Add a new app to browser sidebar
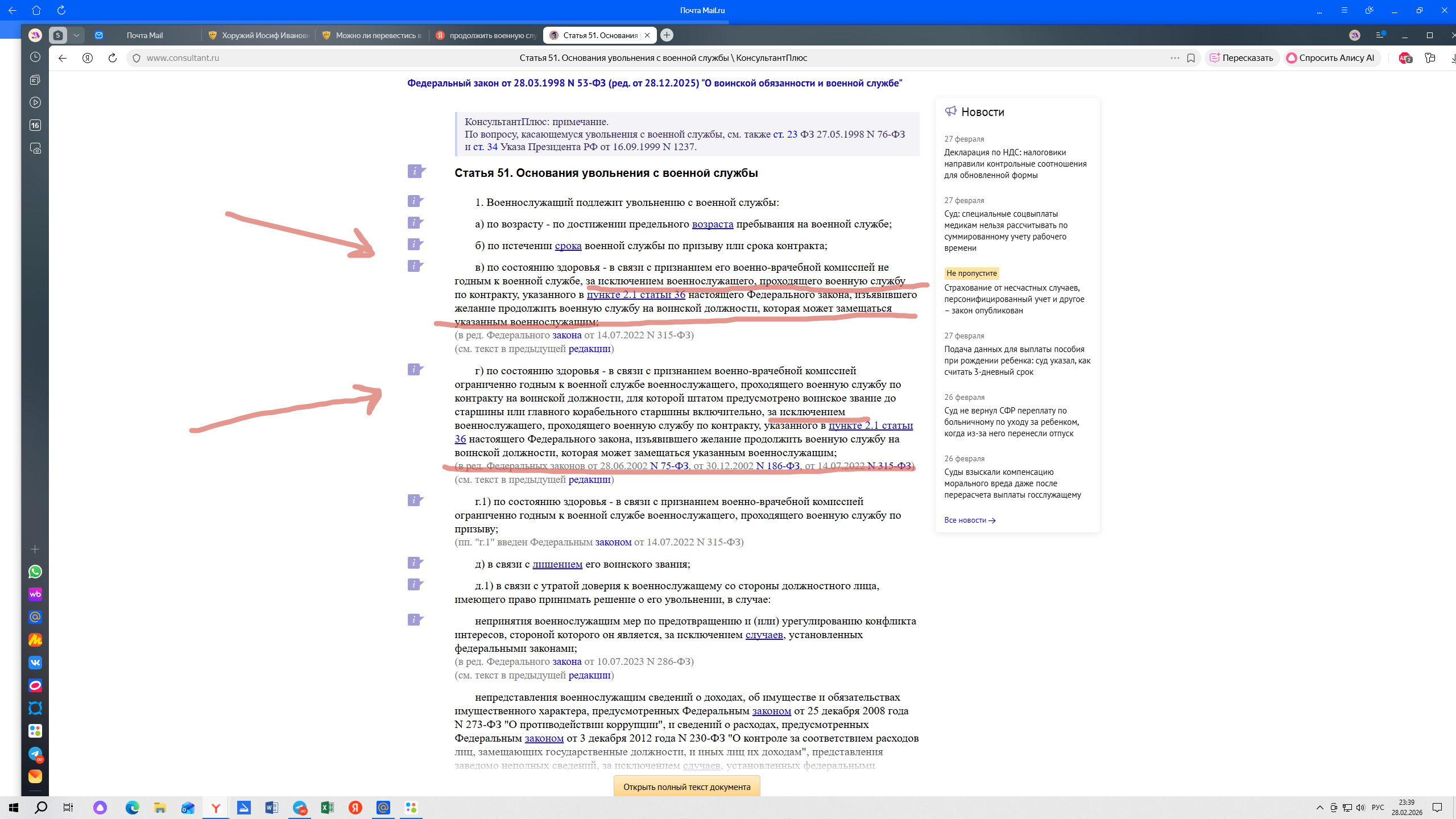This screenshot has height=819, width=1456. coord(35,549)
